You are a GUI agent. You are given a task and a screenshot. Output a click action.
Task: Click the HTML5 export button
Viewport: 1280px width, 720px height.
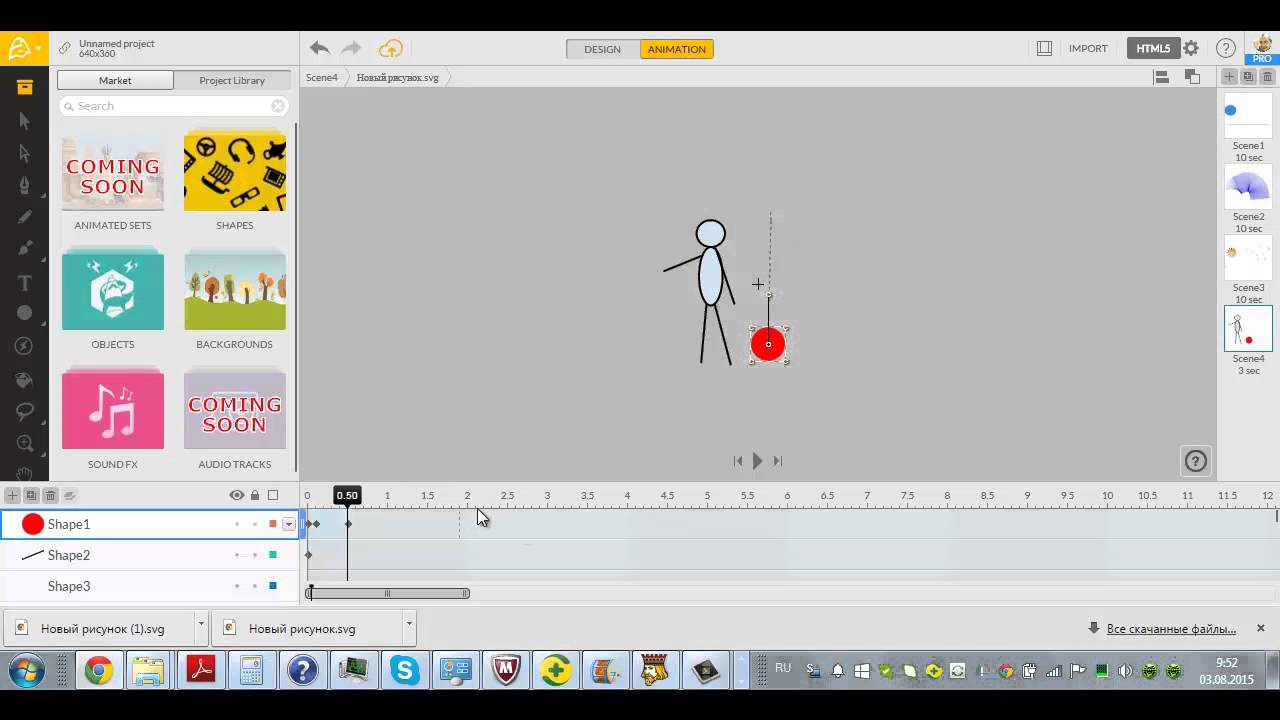coord(1153,48)
